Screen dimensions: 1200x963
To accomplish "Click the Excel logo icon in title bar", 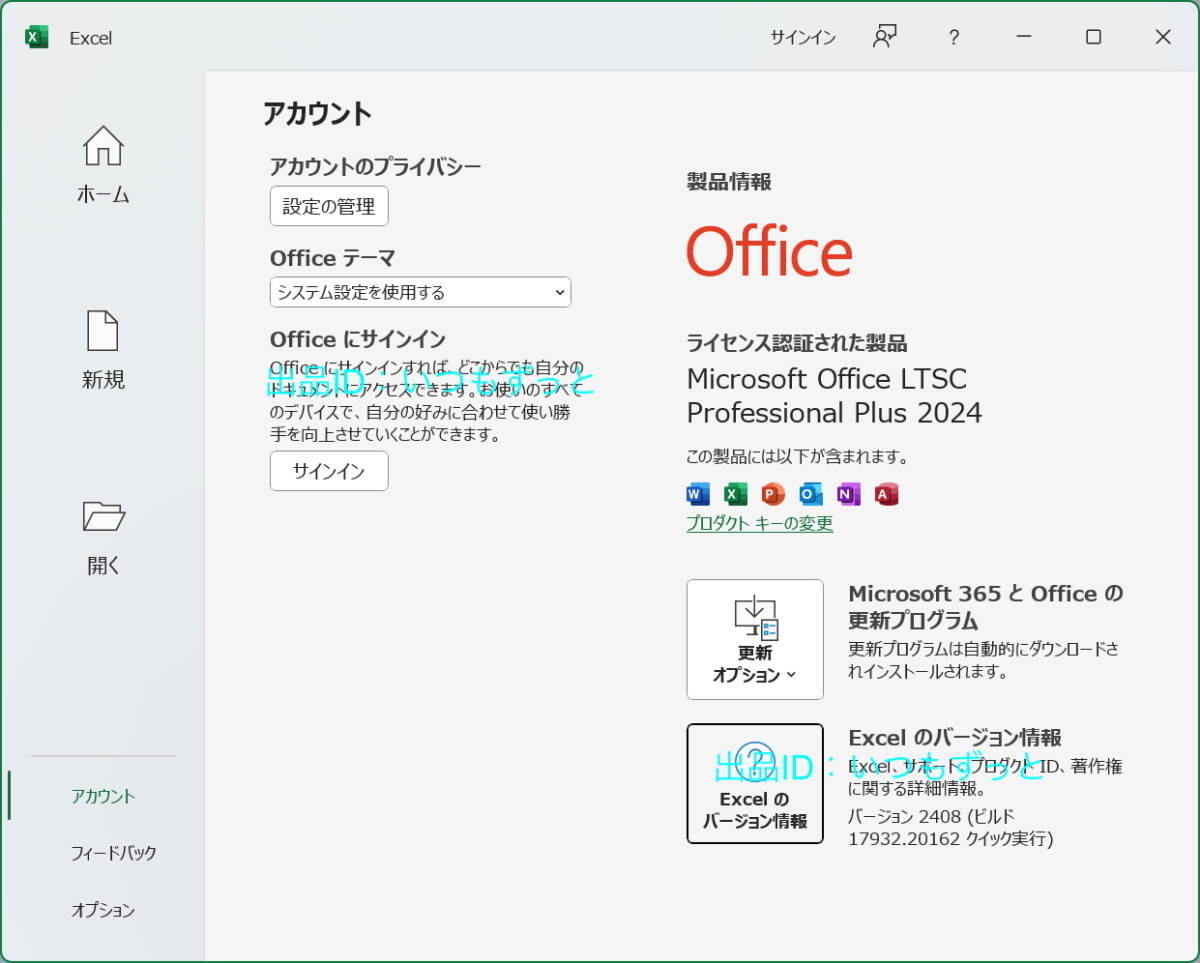I will pos(37,37).
